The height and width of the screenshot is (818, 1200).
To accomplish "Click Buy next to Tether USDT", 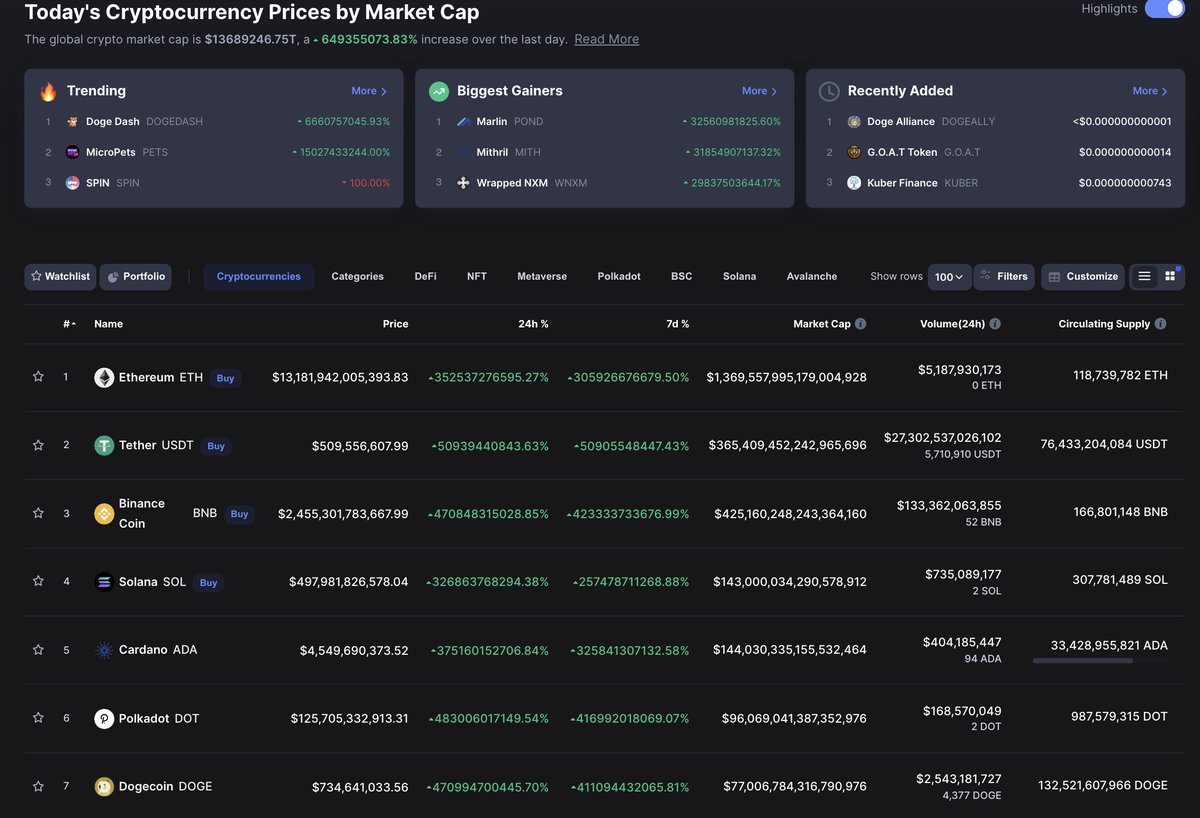I will [216, 446].
